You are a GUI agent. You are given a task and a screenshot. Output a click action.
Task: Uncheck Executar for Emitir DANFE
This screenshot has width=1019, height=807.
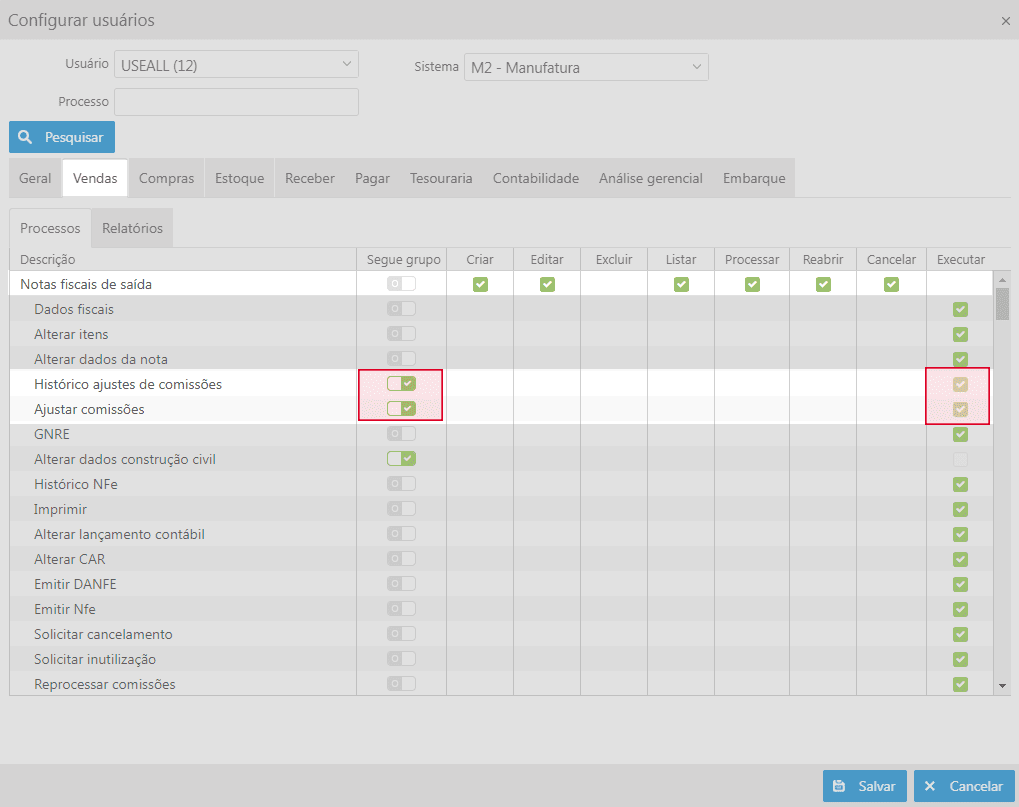click(960, 584)
